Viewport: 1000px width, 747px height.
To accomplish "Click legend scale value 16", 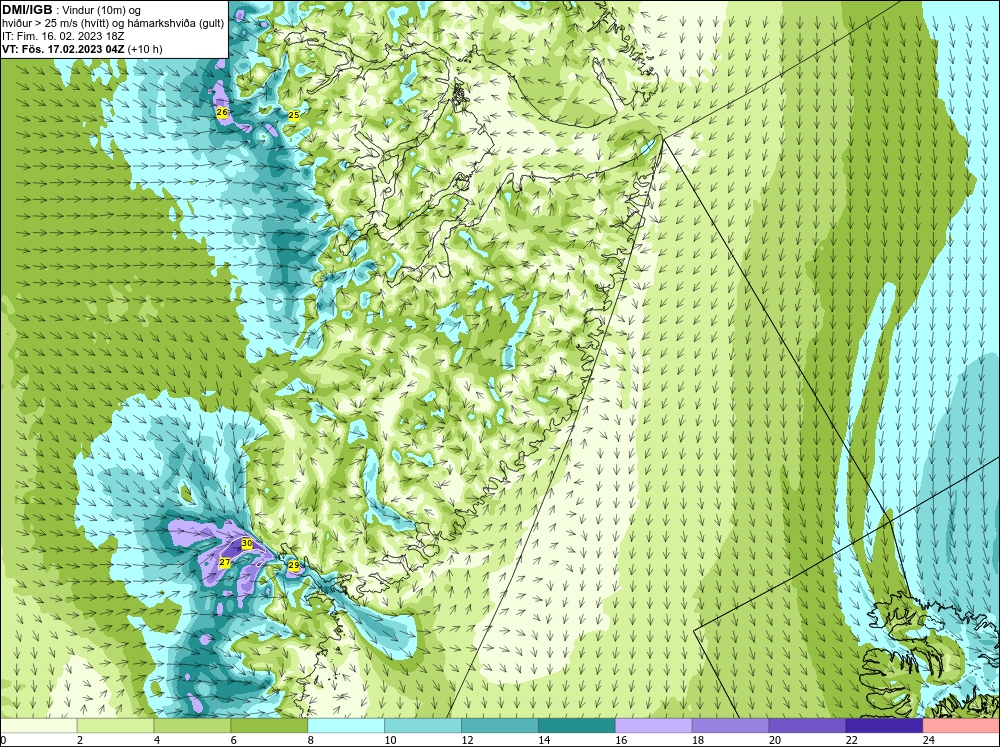I will pos(621,740).
